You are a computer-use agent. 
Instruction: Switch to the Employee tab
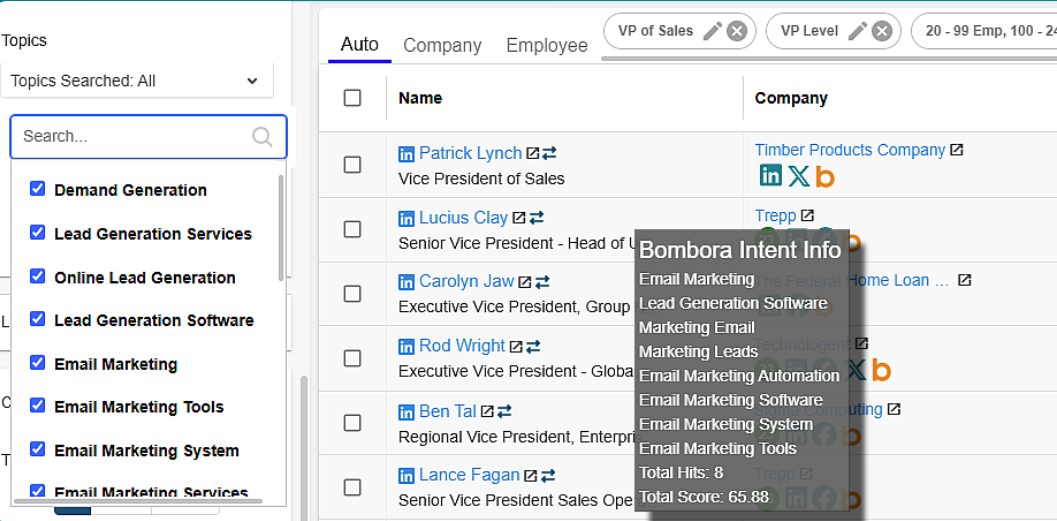click(x=547, y=45)
